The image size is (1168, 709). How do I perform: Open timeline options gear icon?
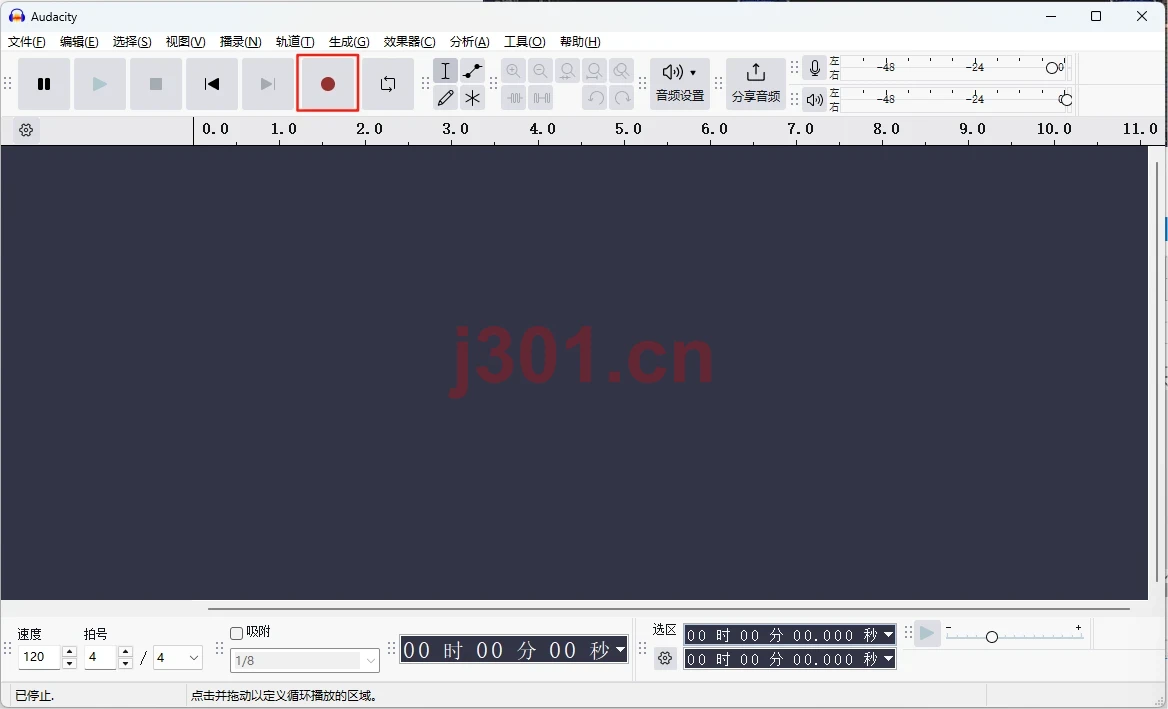point(26,130)
